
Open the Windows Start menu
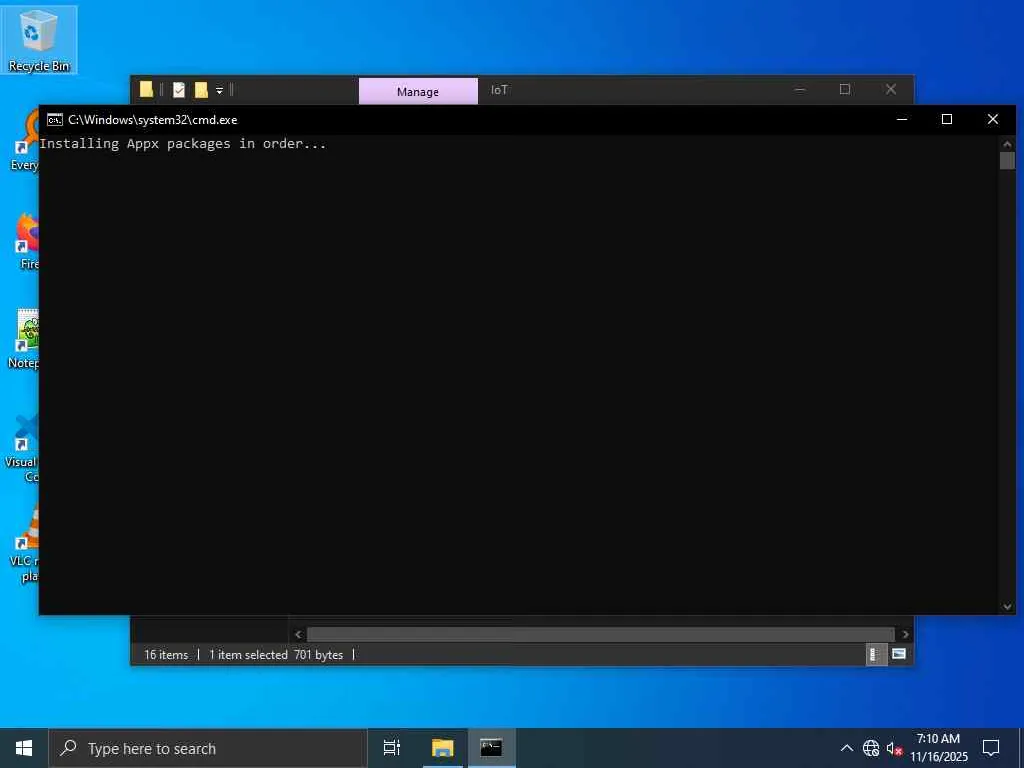(x=24, y=748)
